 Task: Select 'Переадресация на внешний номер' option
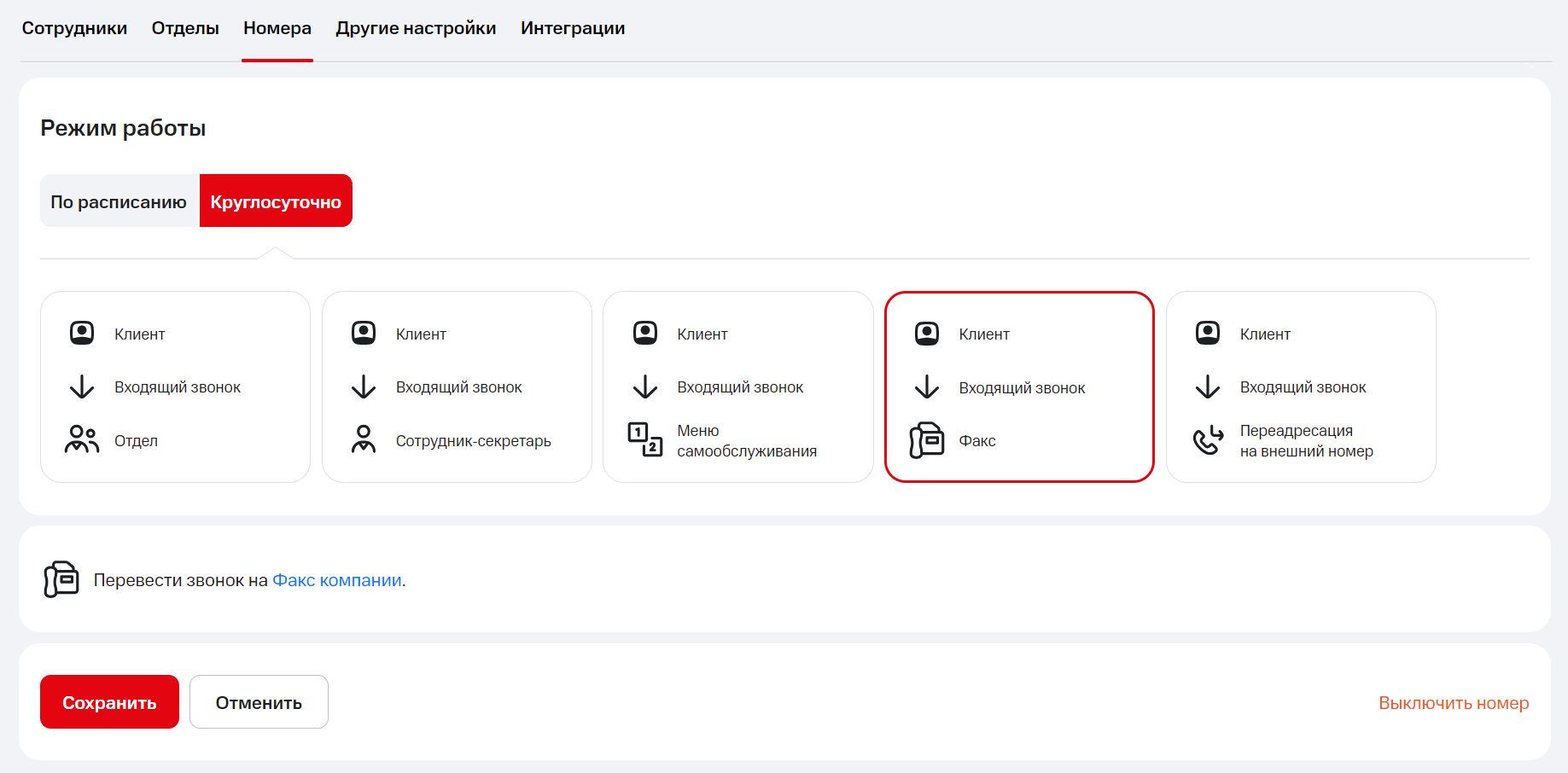click(1300, 387)
